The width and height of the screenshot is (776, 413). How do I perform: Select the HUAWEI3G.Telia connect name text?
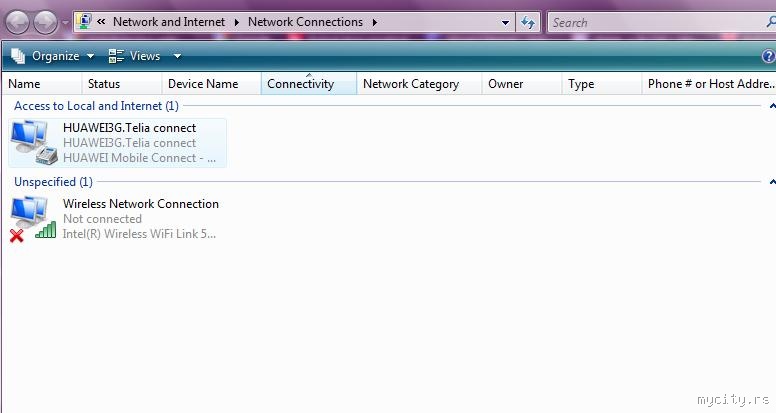[x=130, y=128]
